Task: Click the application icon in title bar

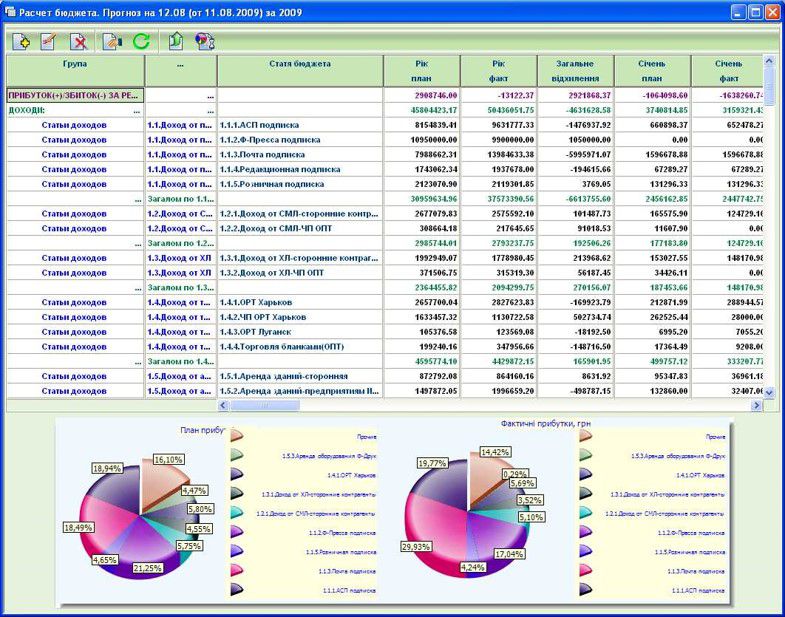Action: tap(10, 12)
